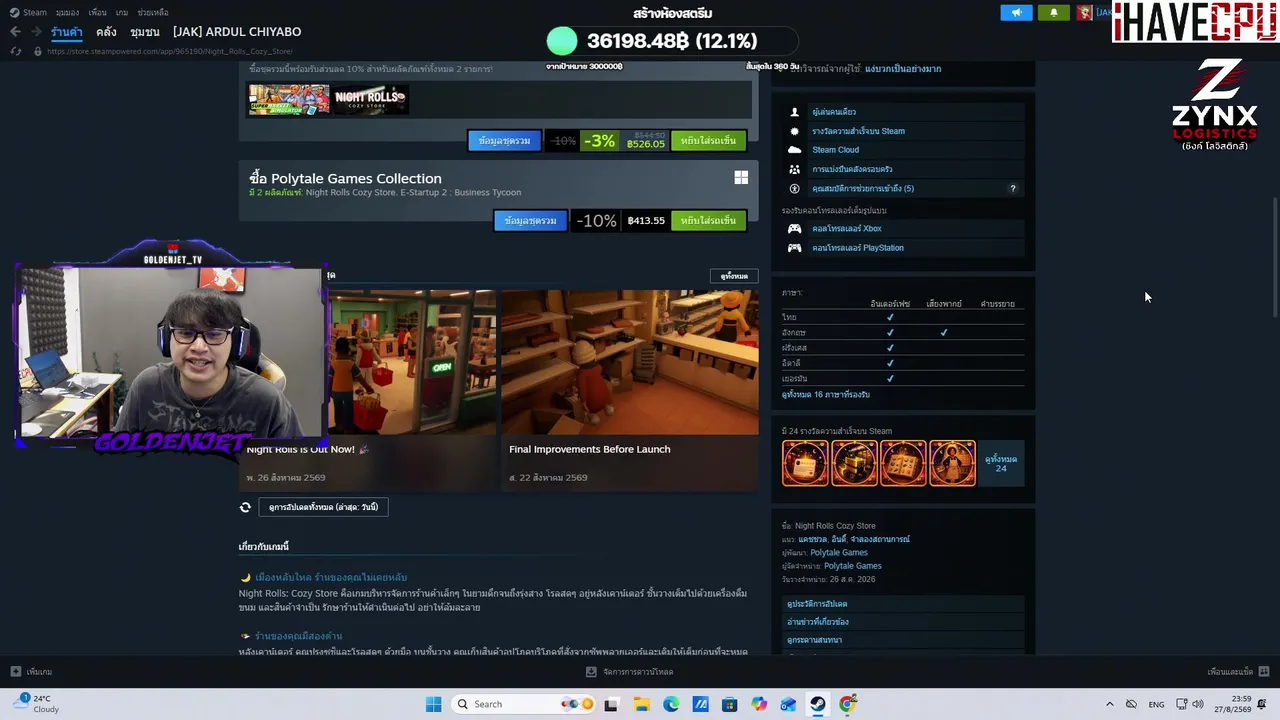The width and height of the screenshot is (1280, 720).
Task: Open the Supermarket Simulator bundle thumbnail
Action: coord(289,99)
